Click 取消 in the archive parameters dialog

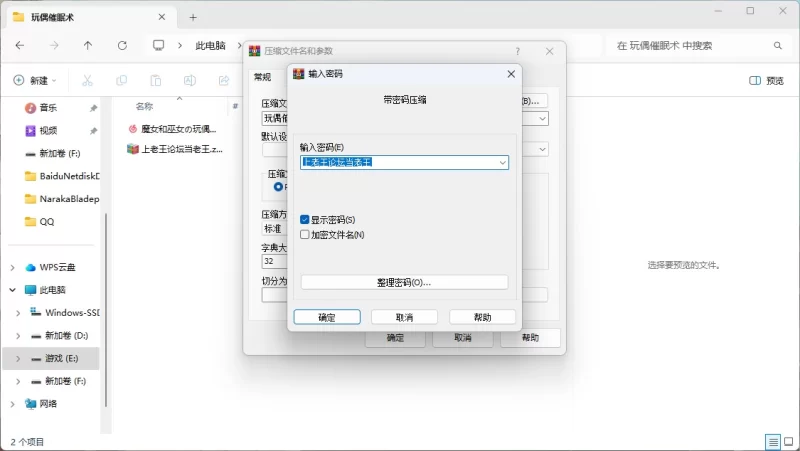pos(463,338)
